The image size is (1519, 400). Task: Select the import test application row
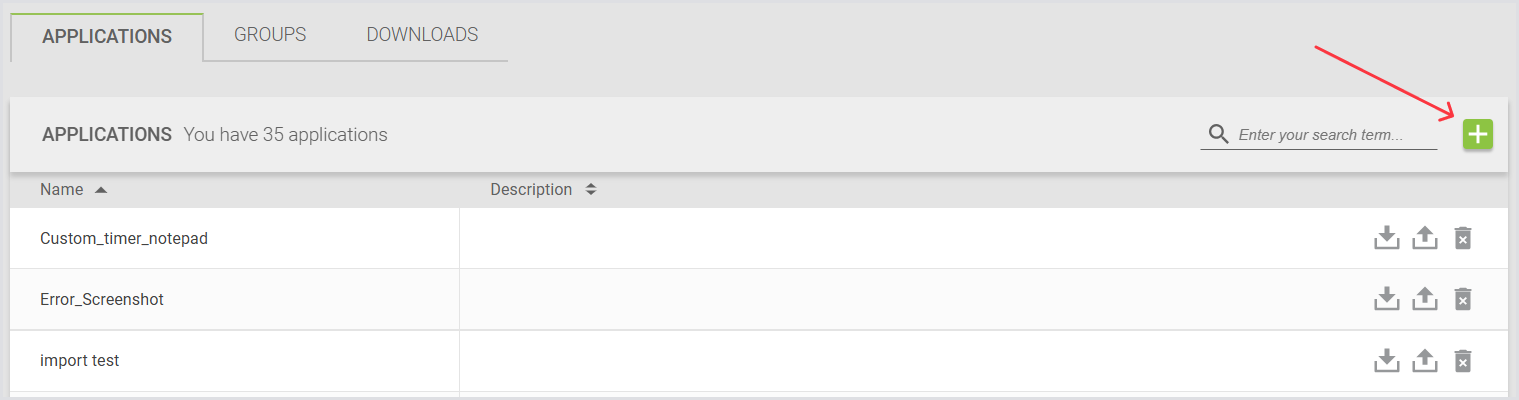click(x=80, y=361)
